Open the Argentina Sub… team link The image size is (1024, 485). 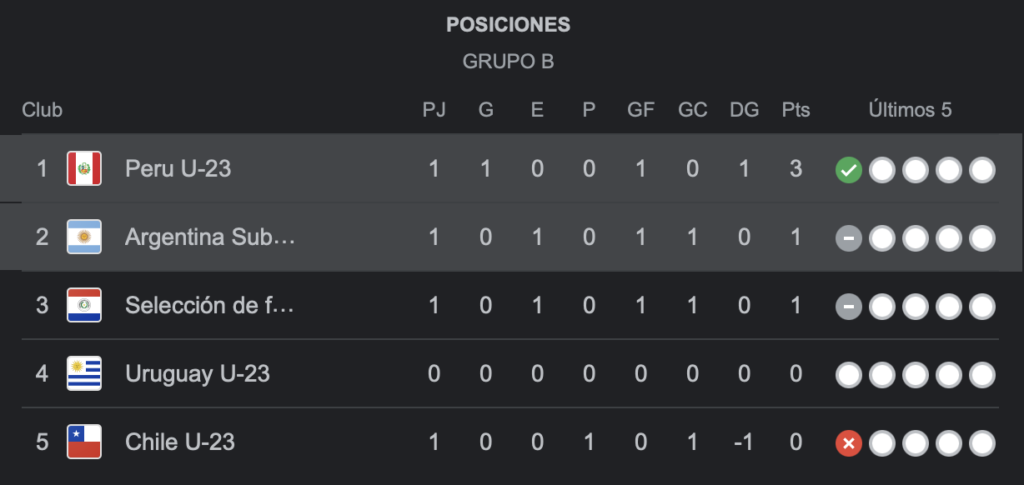tap(210, 237)
